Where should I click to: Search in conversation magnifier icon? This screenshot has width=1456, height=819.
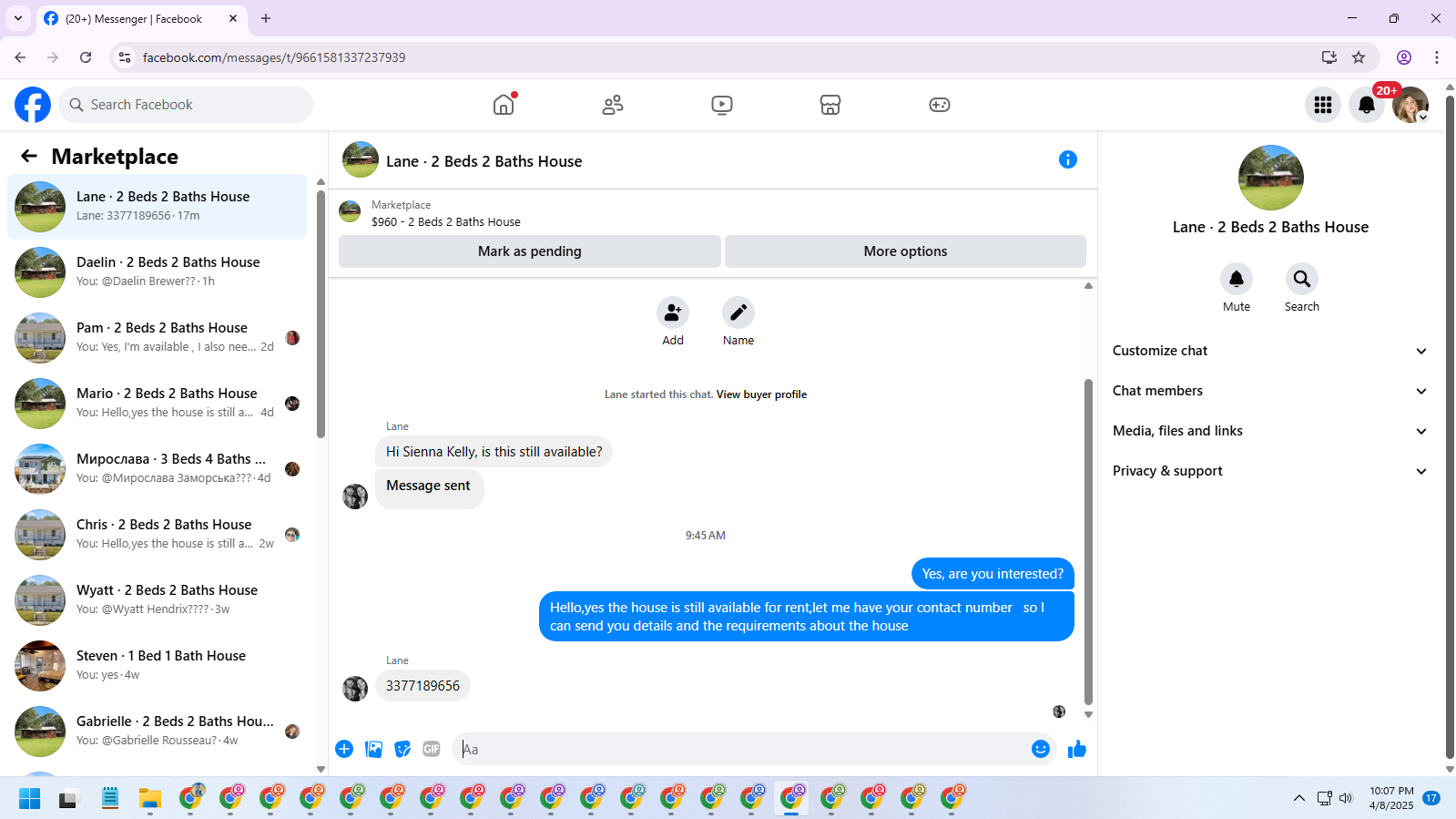click(x=1302, y=279)
